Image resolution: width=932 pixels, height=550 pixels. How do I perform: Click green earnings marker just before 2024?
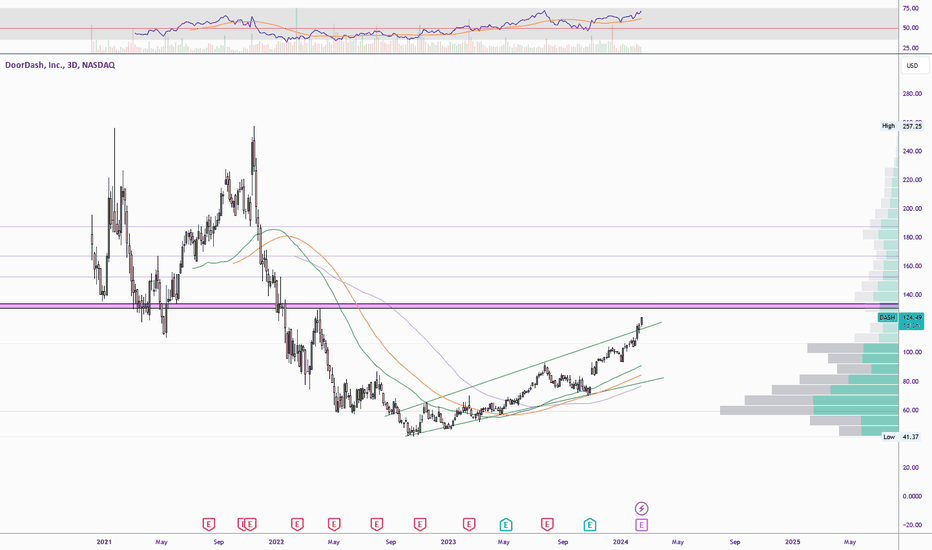[x=590, y=524]
